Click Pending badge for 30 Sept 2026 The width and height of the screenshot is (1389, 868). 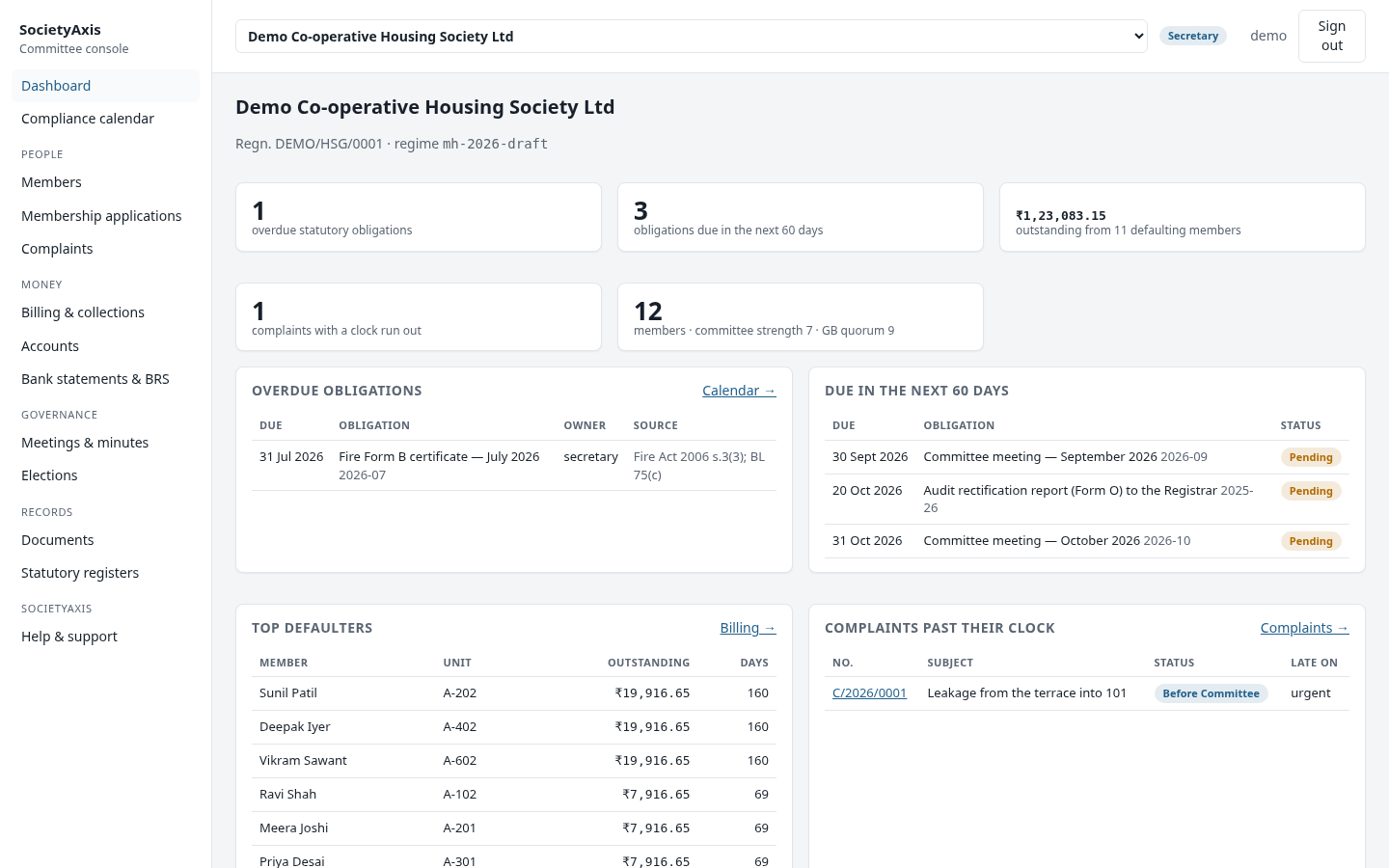1311,457
